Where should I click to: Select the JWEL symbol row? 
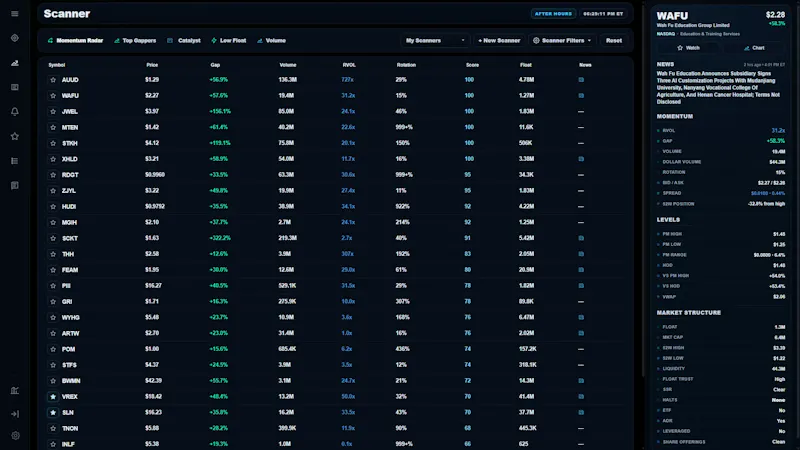coord(337,111)
